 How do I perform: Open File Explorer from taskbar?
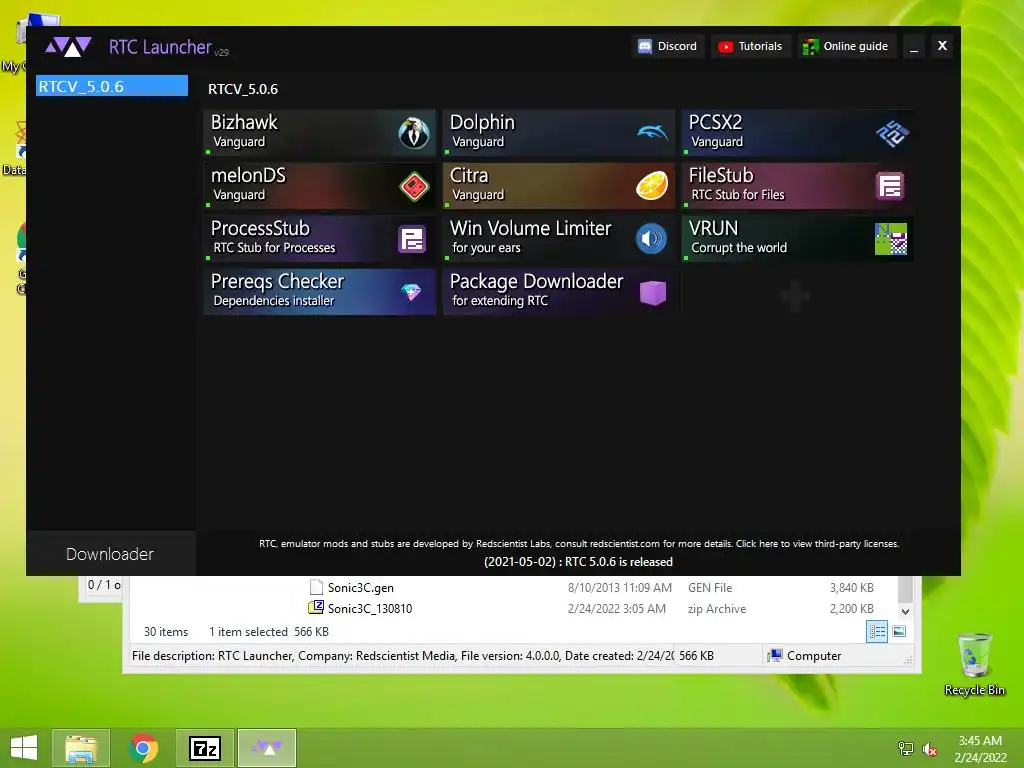81,748
